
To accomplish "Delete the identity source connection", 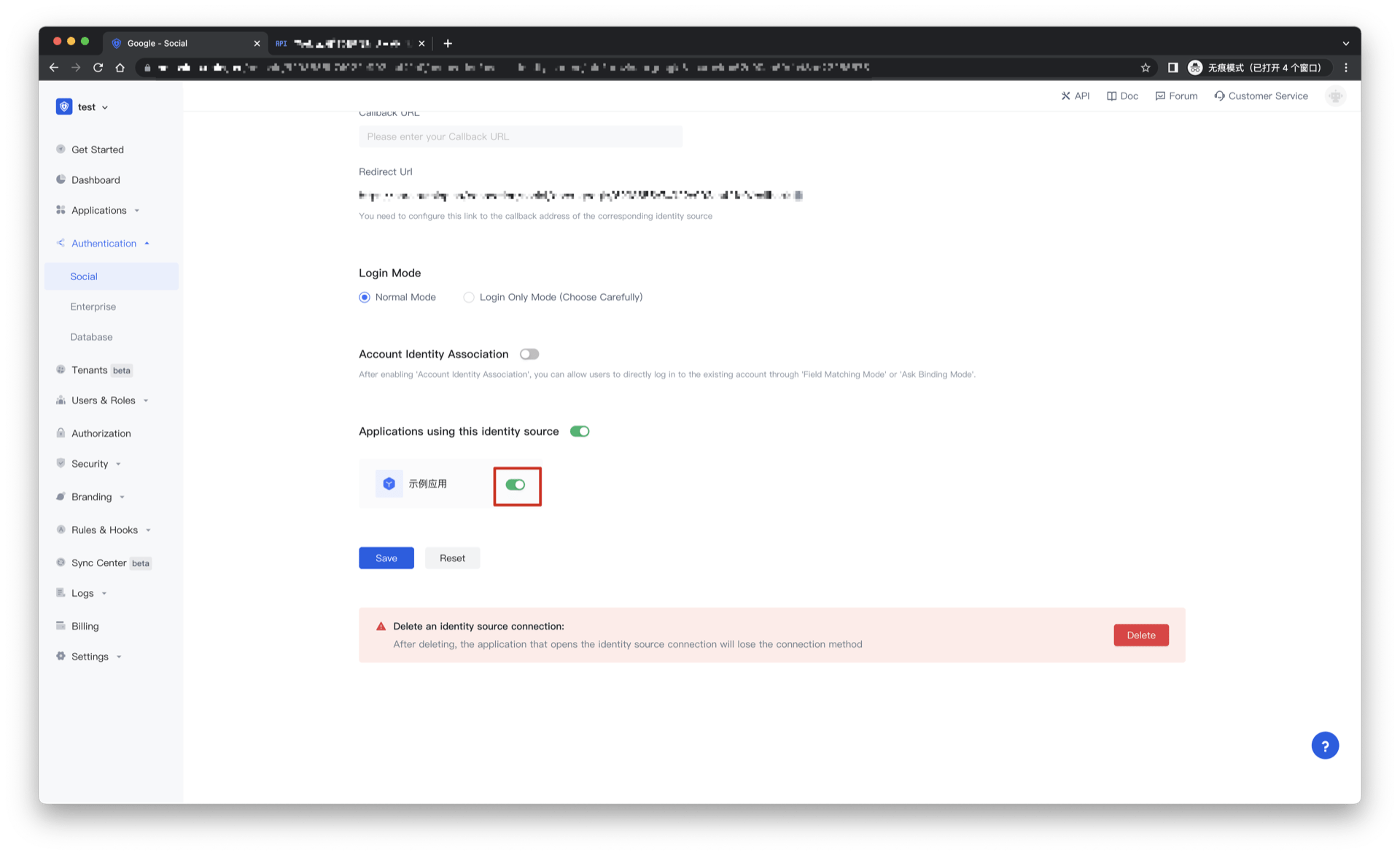I will (1140, 635).
